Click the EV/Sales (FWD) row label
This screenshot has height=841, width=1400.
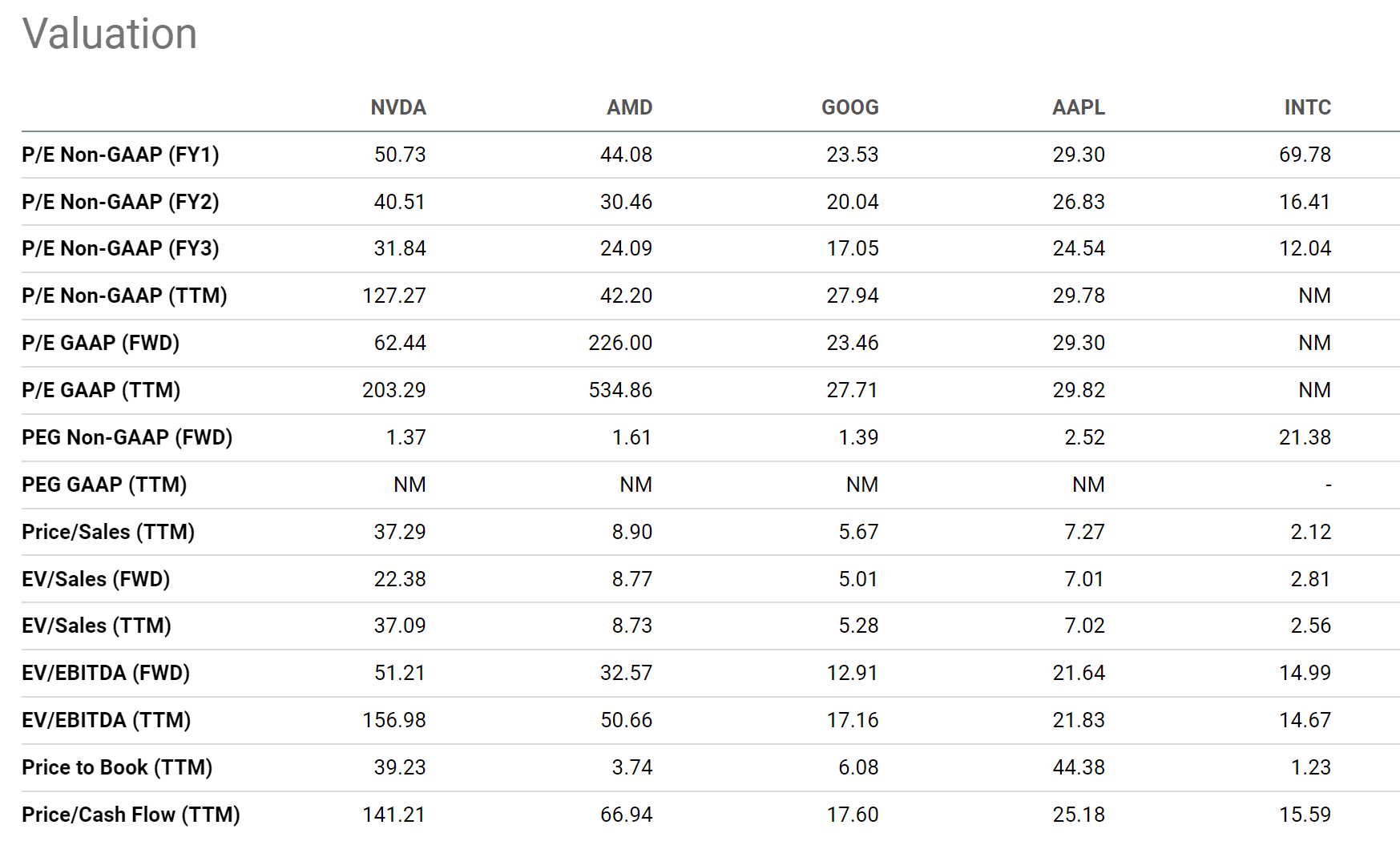[x=95, y=579]
